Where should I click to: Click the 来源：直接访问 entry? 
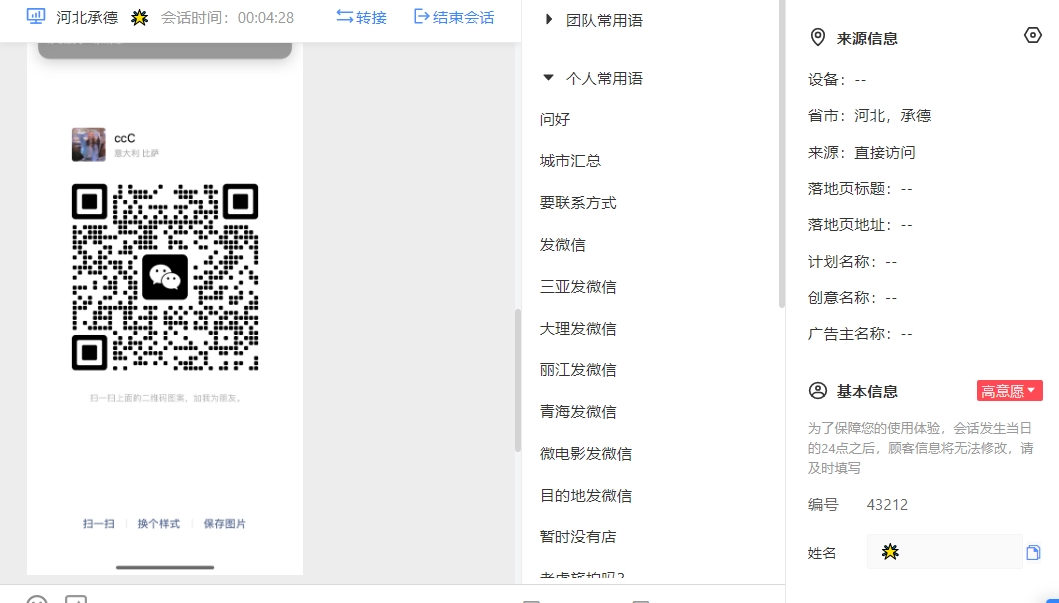[x=861, y=152]
